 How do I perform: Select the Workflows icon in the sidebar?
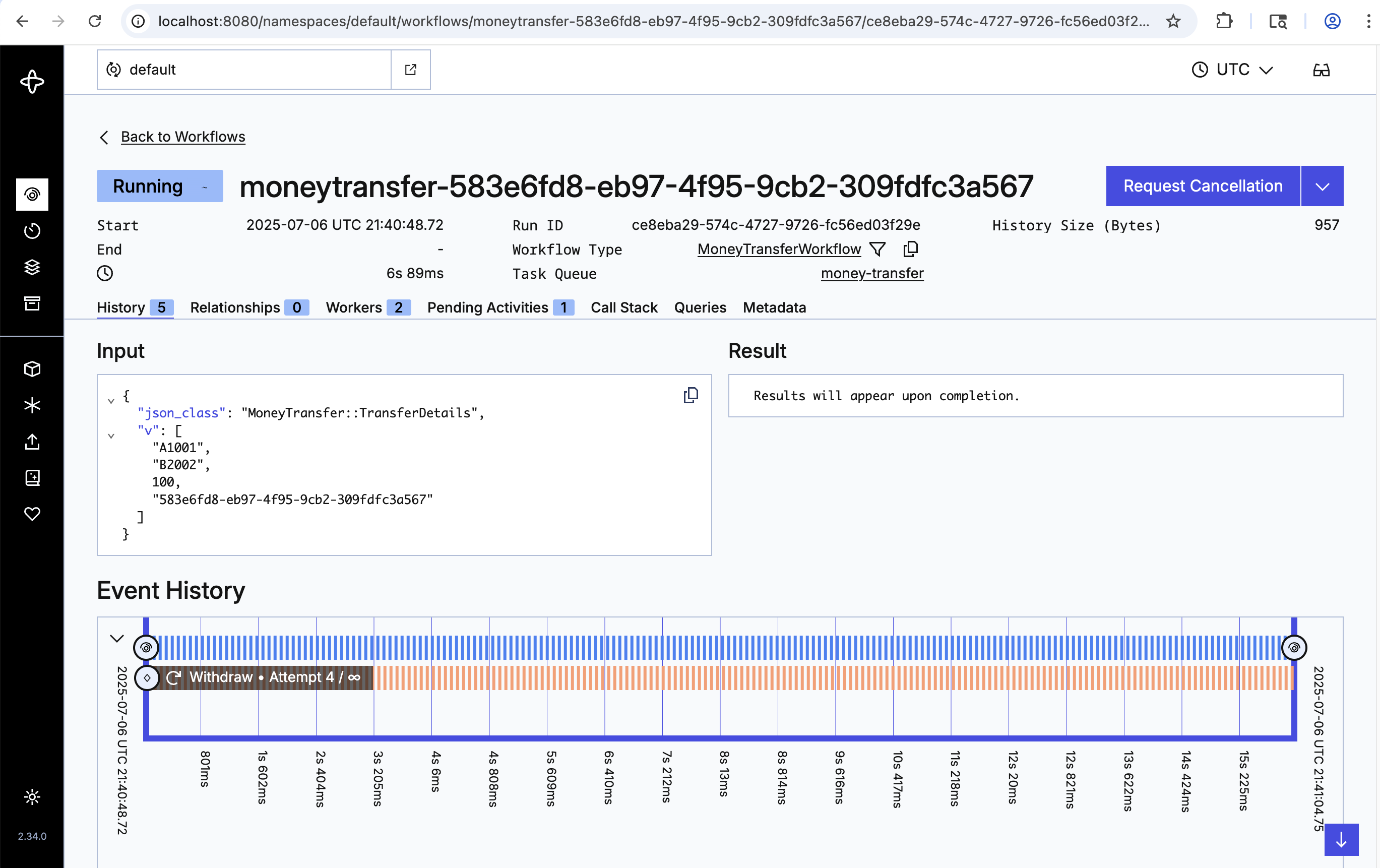pos(32,195)
